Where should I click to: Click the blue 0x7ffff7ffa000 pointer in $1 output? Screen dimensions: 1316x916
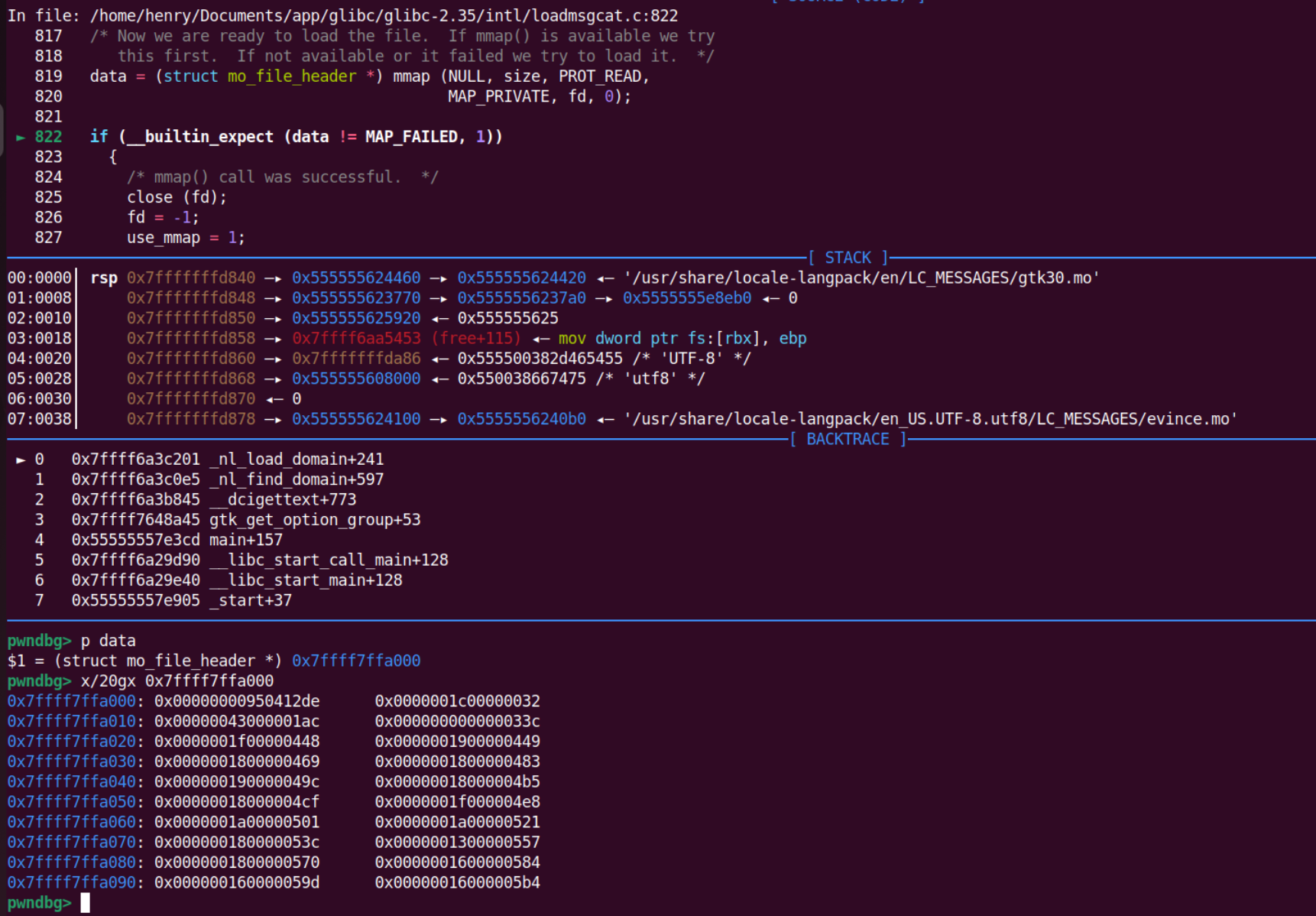(355, 661)
